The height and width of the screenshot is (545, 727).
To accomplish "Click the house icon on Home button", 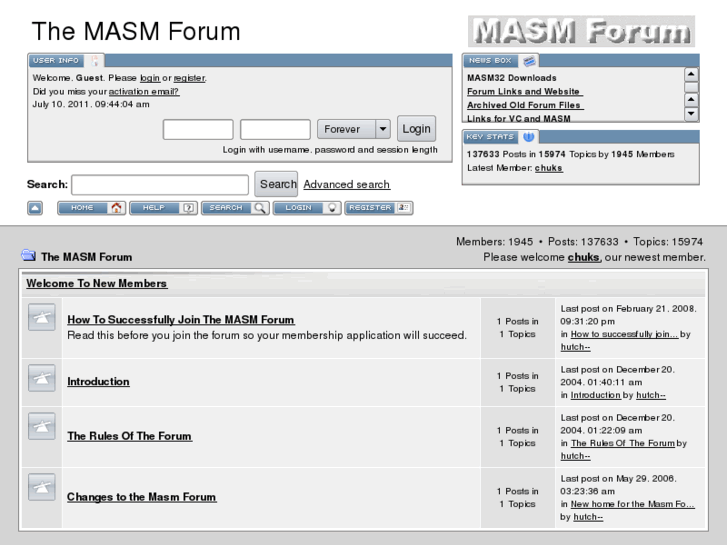I will click(116, 208).
